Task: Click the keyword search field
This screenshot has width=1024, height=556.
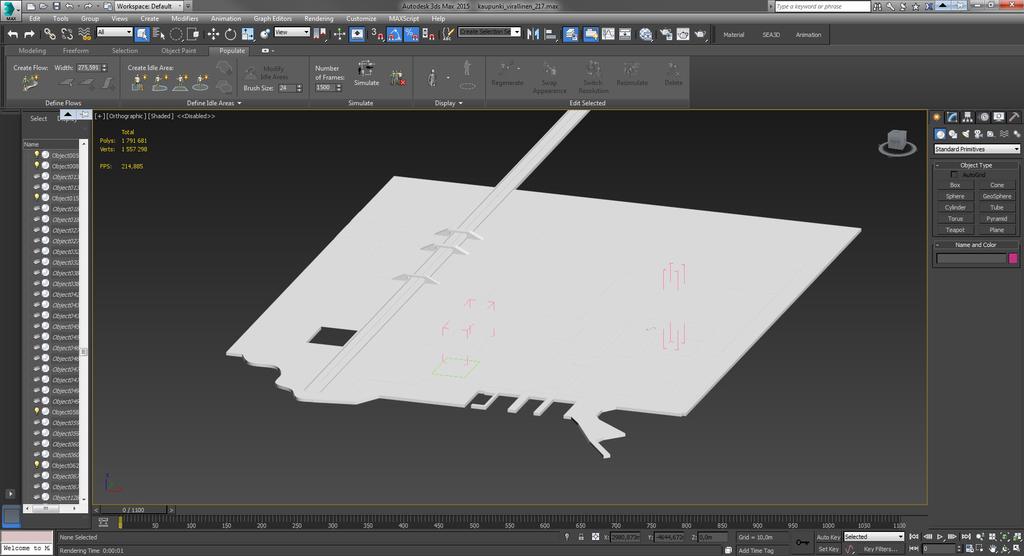Action: [822, 6]
